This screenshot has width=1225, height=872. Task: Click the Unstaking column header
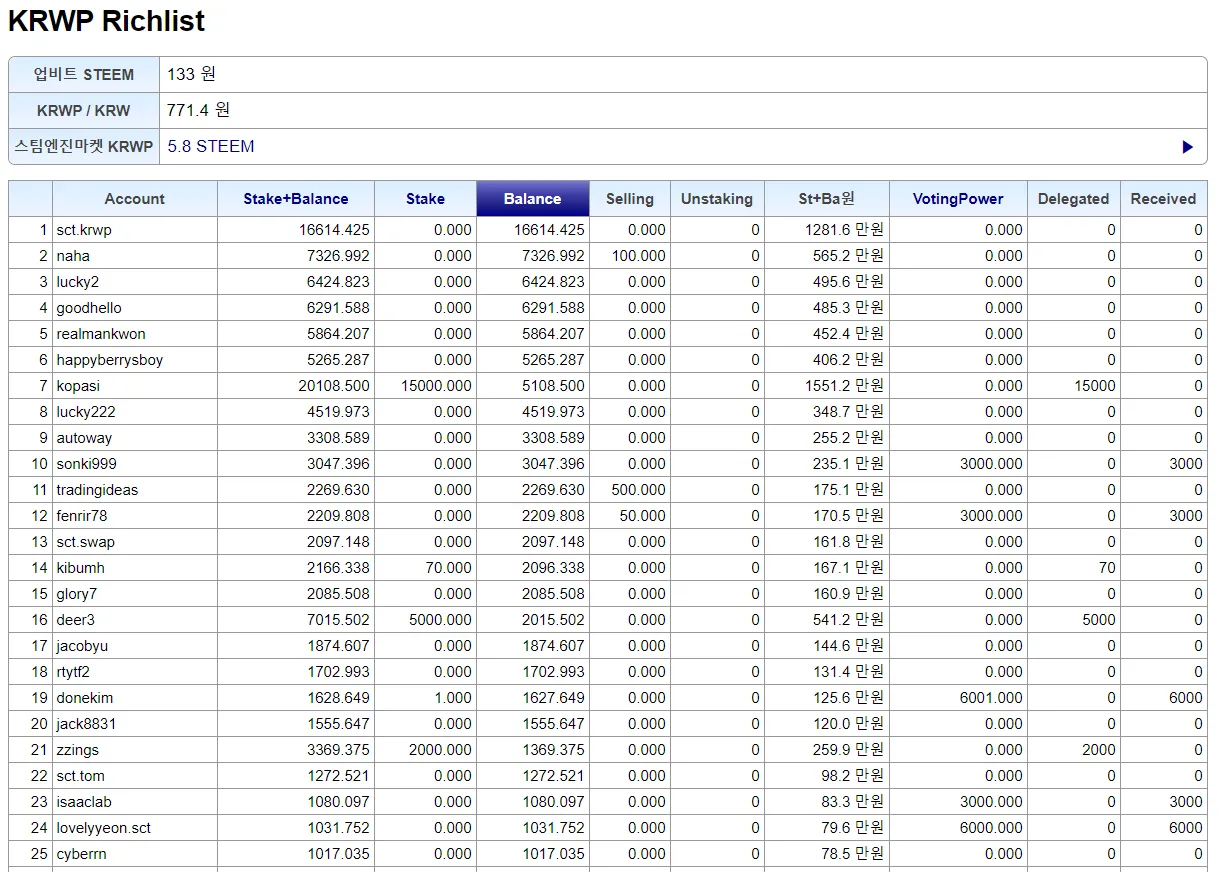click(716, 199)
